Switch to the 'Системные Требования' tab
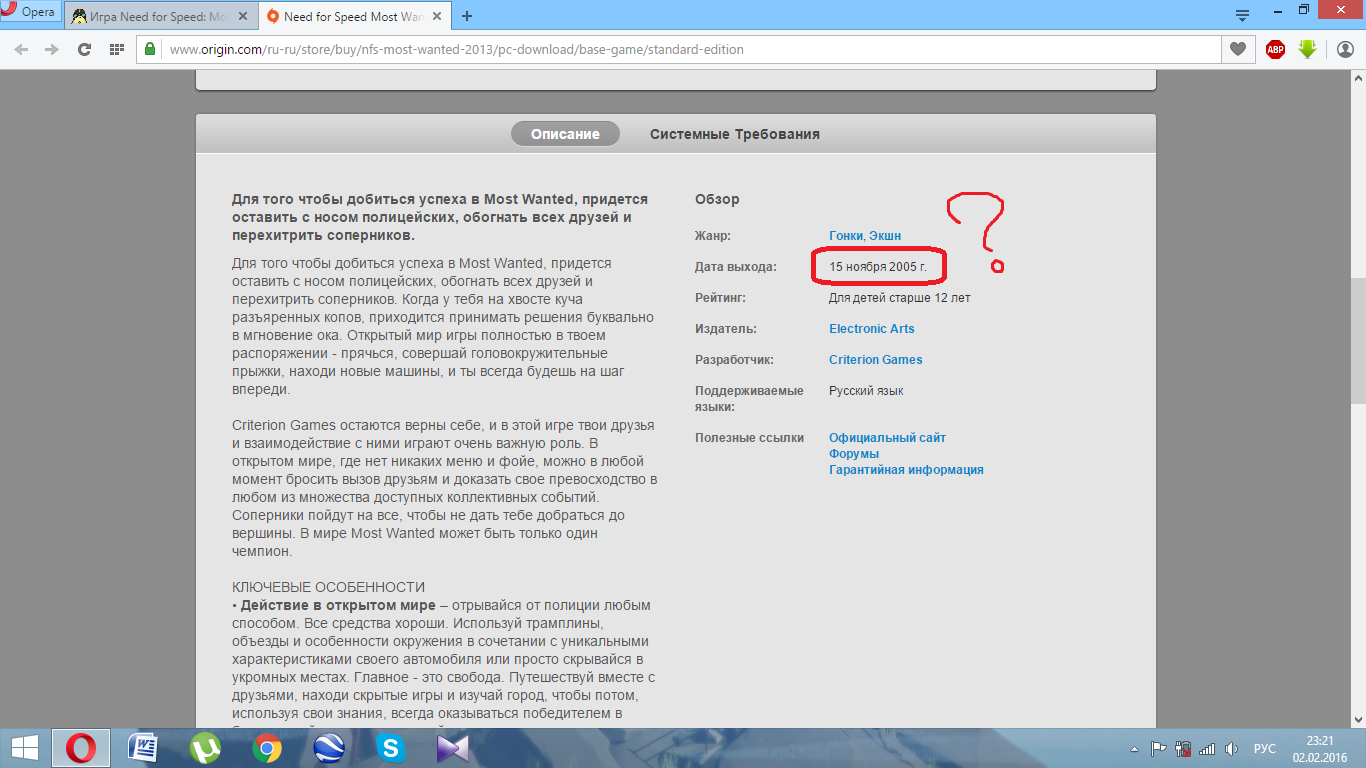The height and width of the screenshot is (768, 1366). click(x=735, y=134)
